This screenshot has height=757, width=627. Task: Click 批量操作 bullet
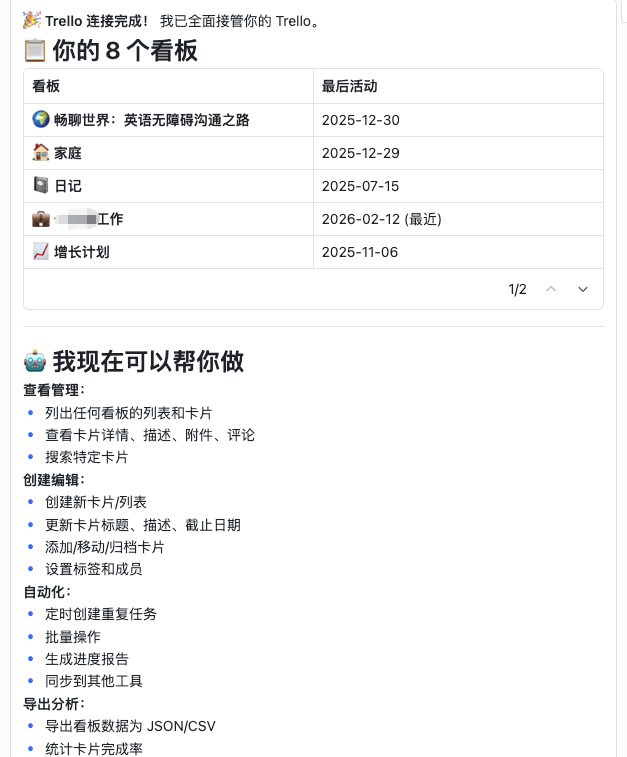[73, 637]
